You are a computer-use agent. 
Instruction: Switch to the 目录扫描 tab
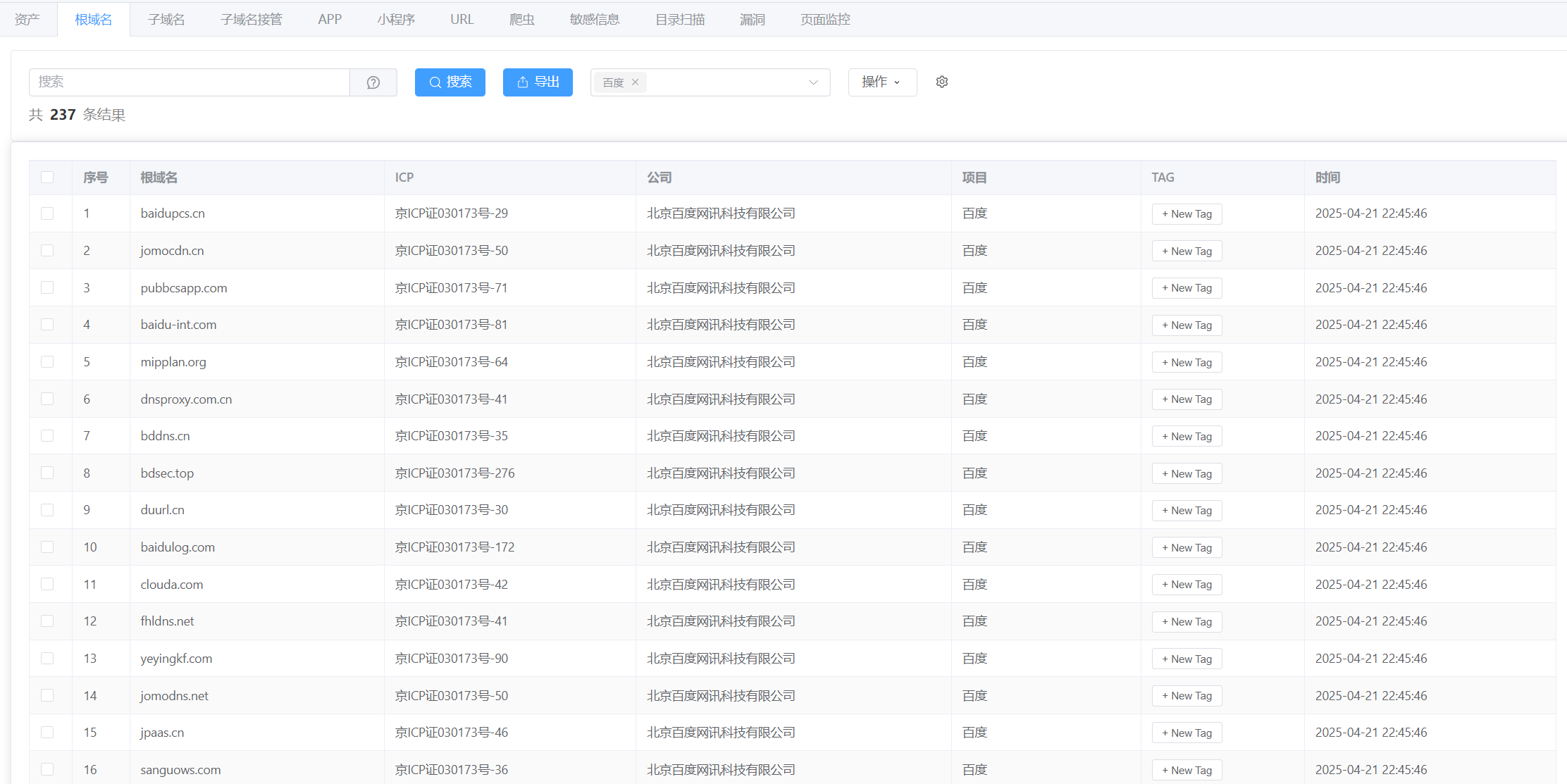pyautogui.click(x=680, y=19)
